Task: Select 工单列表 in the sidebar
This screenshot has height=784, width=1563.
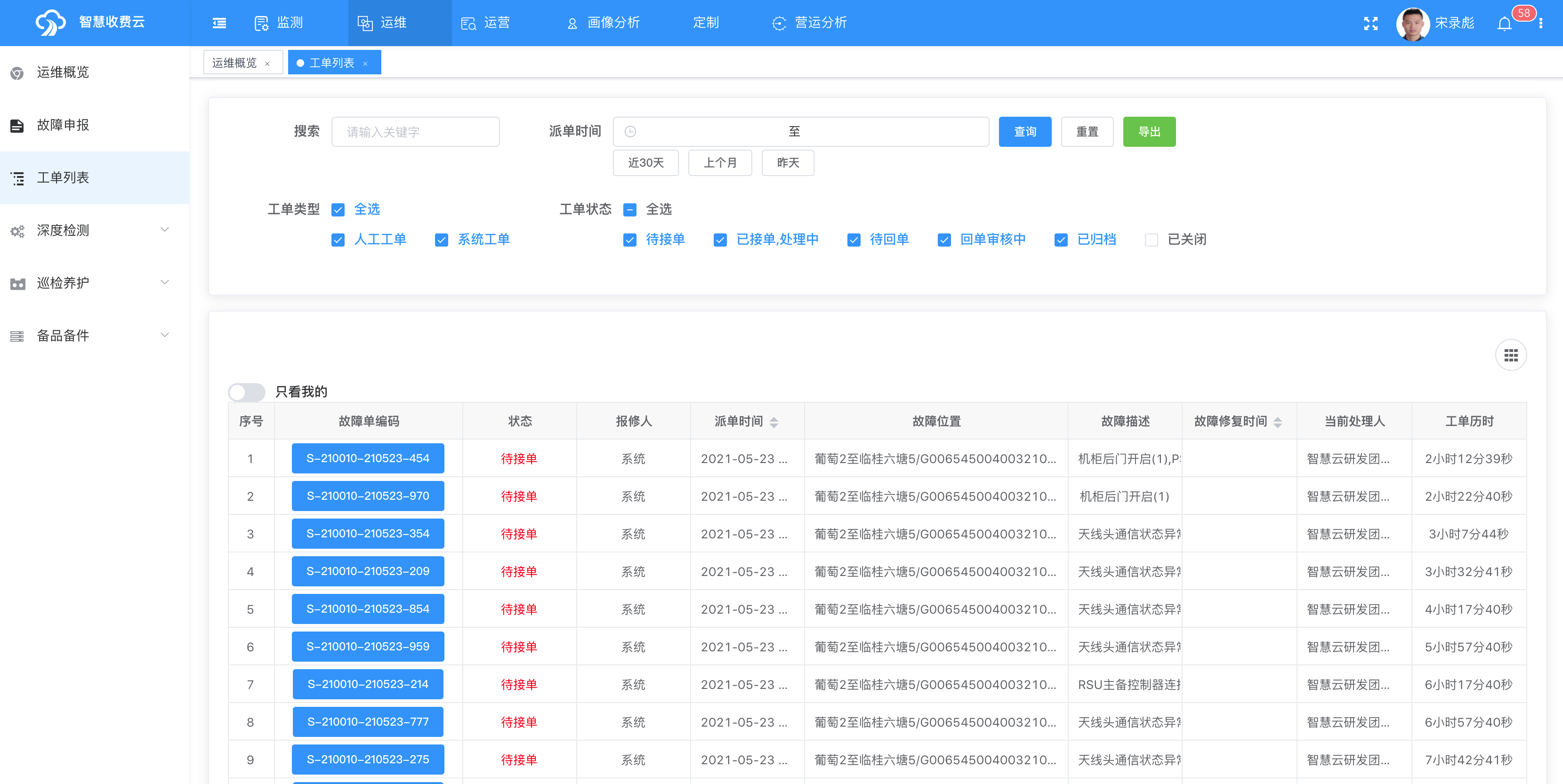Action: point(95,178)
